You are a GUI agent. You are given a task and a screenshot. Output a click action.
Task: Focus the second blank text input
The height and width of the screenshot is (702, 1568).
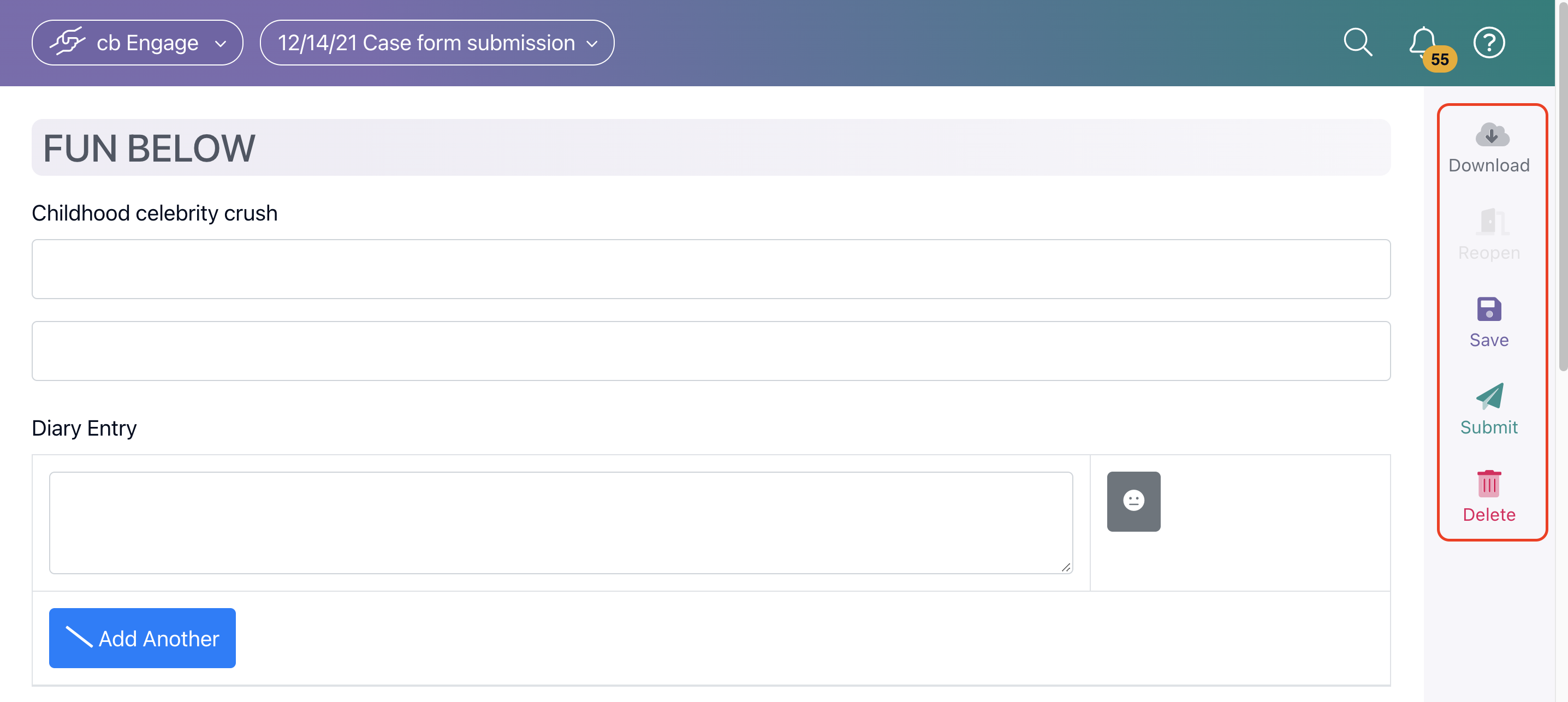[711, 350]
